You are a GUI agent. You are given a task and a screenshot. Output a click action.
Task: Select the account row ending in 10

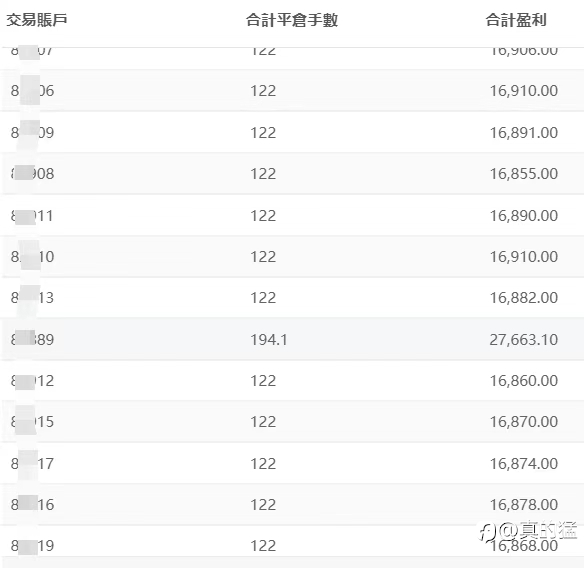pos(292,257)
